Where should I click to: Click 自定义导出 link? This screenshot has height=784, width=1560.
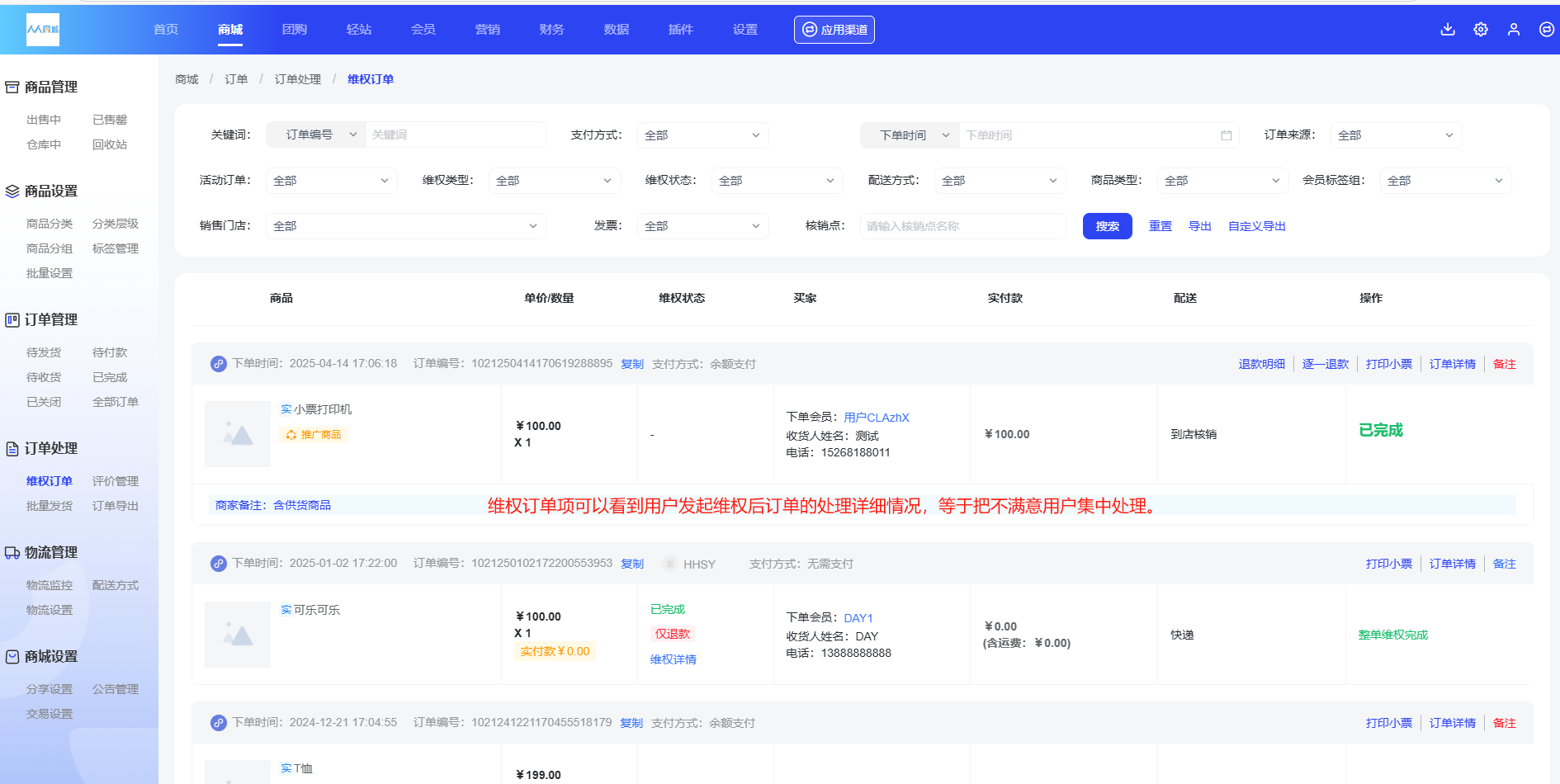tap(1257, 226)
